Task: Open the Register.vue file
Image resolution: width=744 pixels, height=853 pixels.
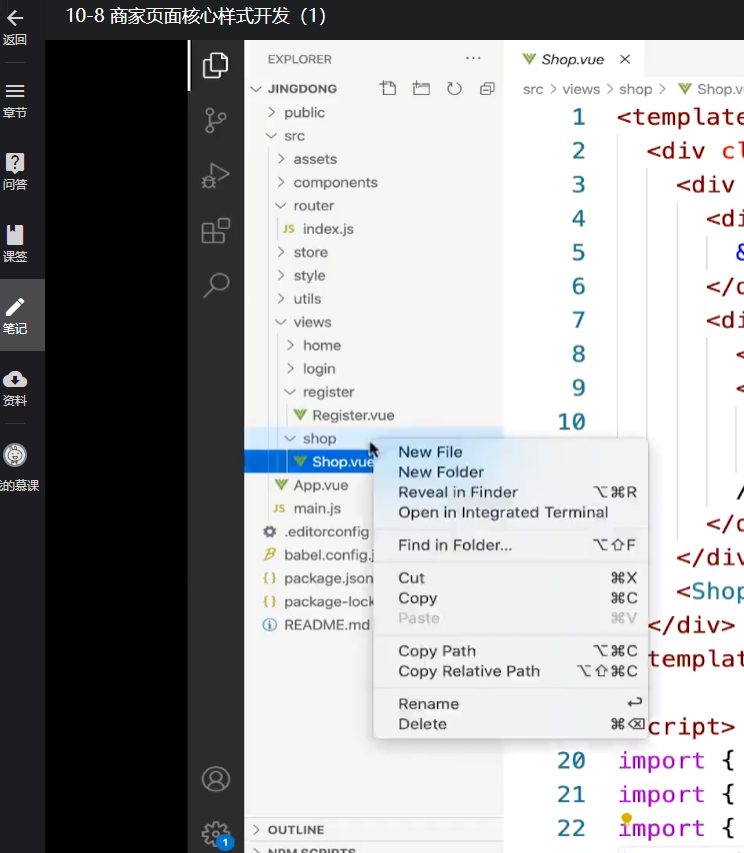Action: pos(352,416)
